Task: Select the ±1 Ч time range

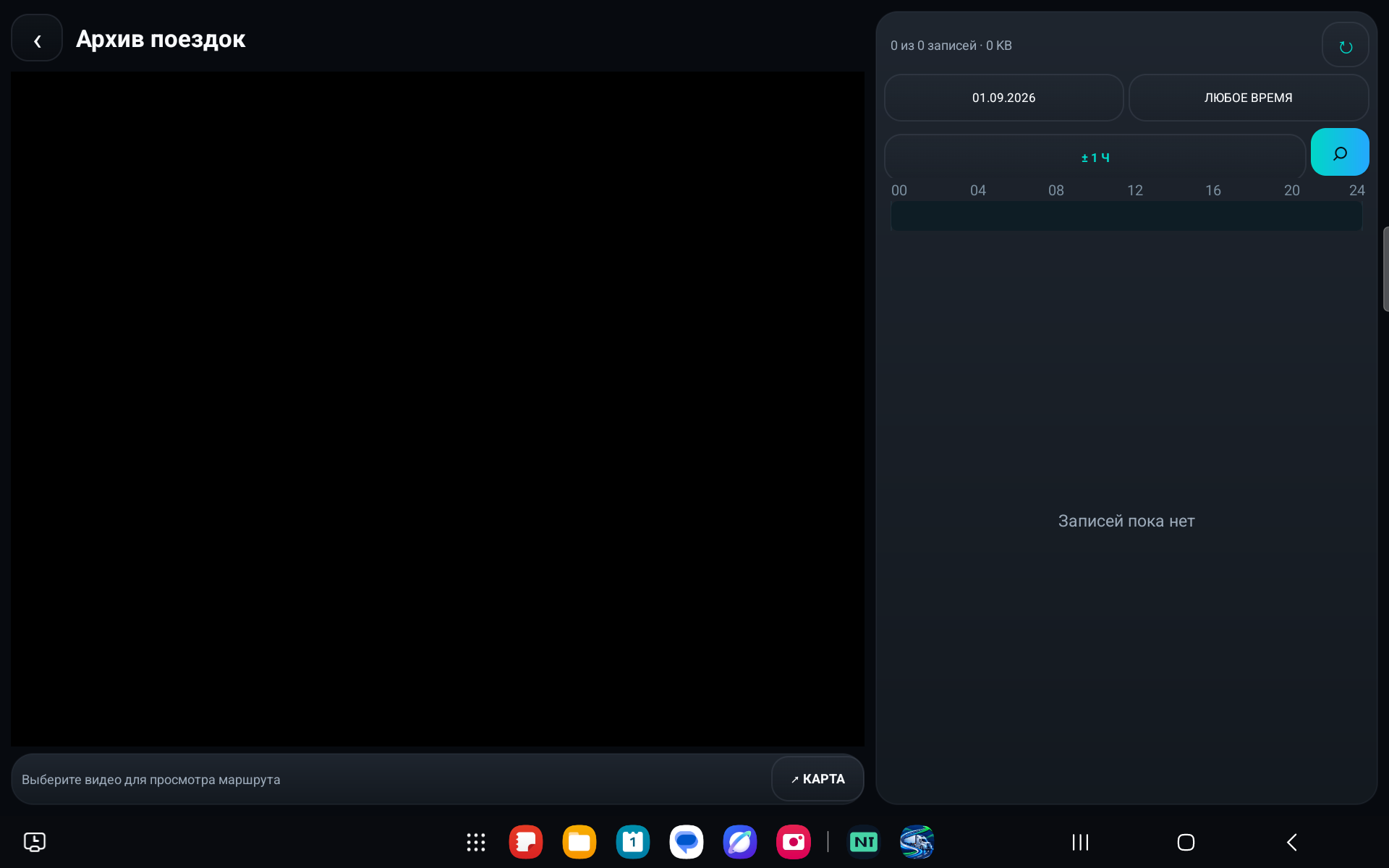Action: (x=1095, y=157)
